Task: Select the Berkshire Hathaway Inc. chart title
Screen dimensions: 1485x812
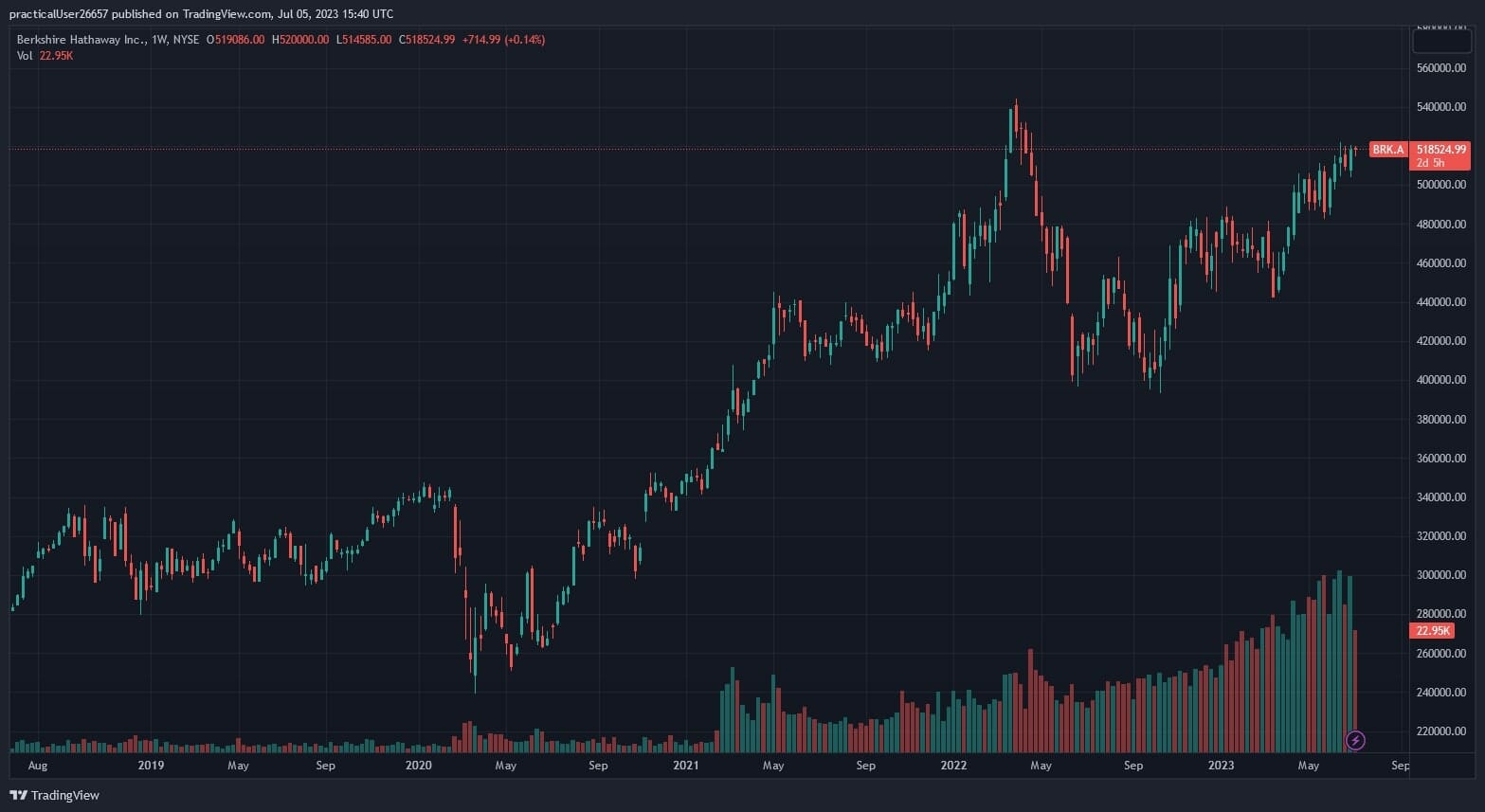Action: pyautogui.click(x=81, y=40)
